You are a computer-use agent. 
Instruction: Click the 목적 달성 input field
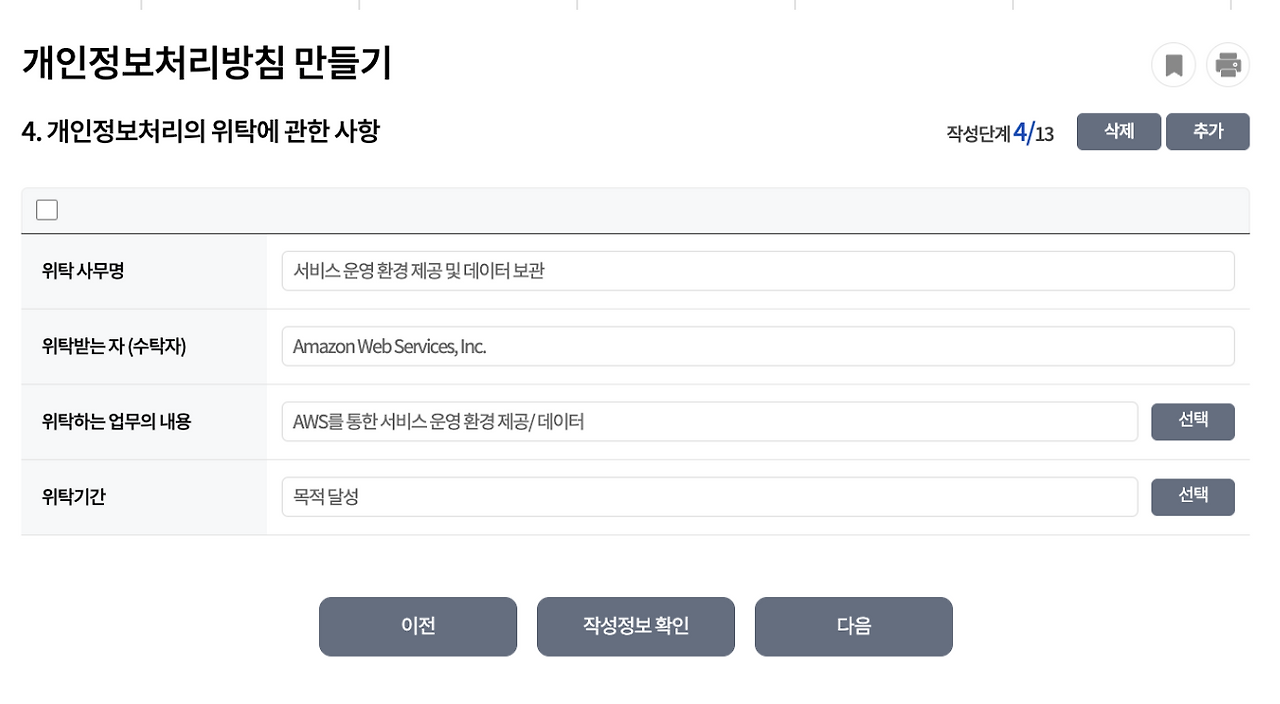pos(710,496)
